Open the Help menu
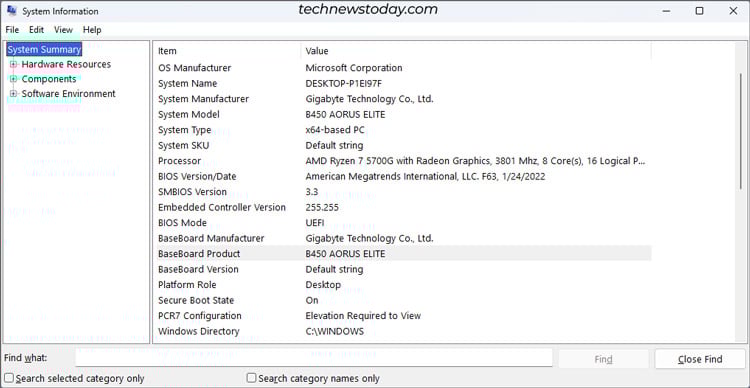Screen dimensions: 750x388 click(x=92, y=30)
